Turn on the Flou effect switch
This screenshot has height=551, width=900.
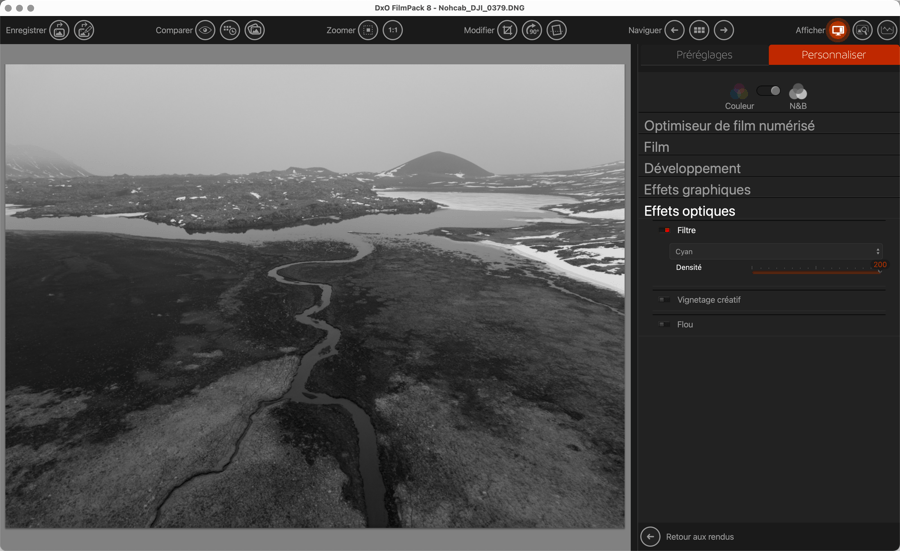point(664,325)
